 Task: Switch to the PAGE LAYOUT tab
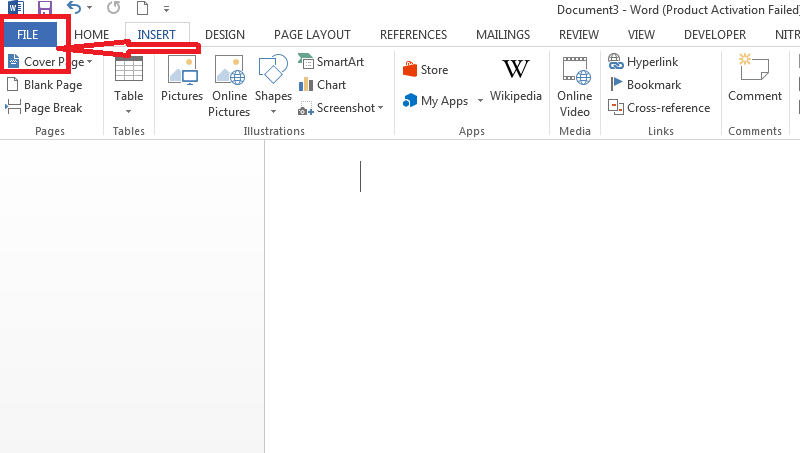(x=312, y=35)
